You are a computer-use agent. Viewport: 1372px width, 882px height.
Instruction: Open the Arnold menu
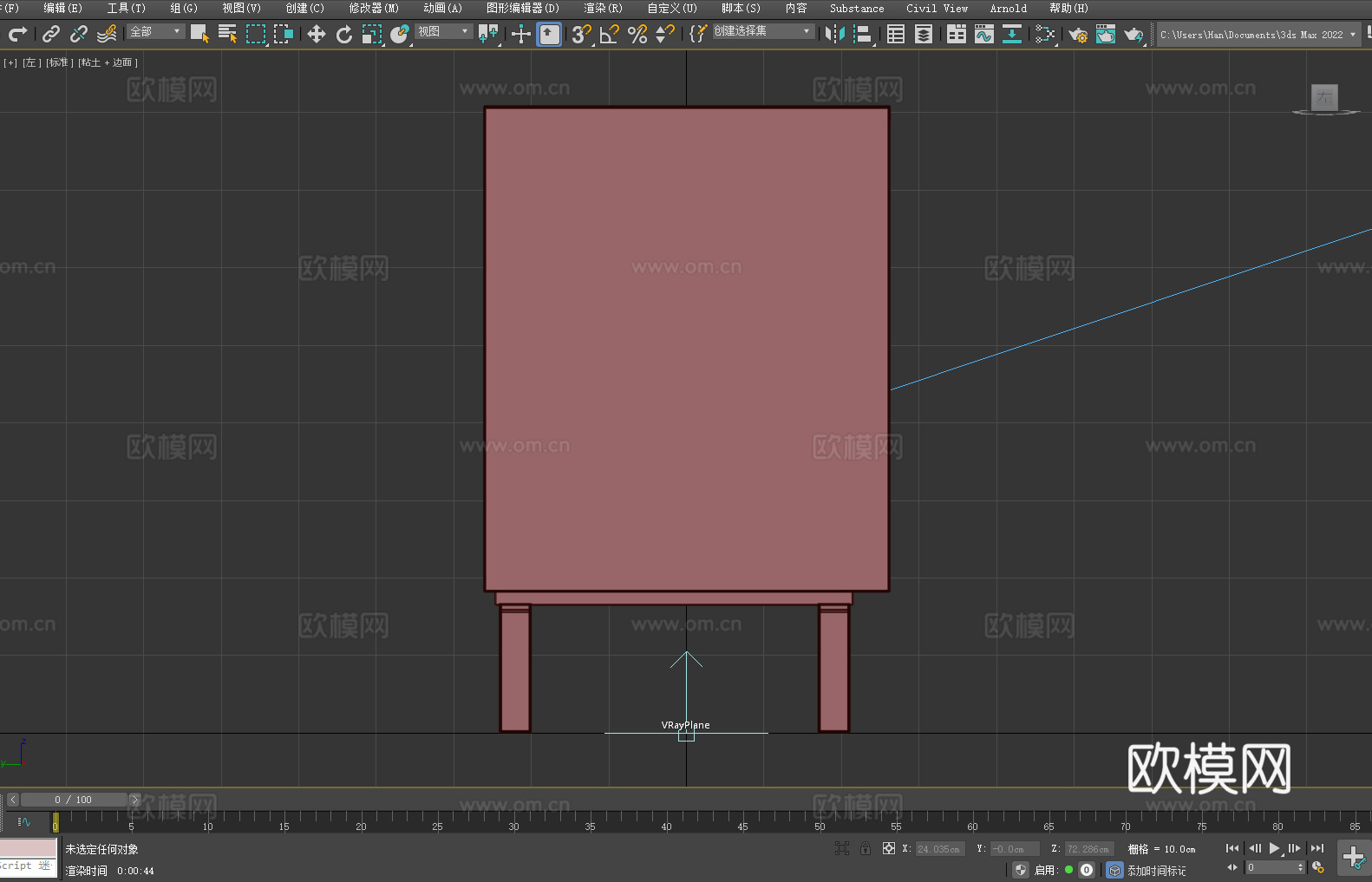click(x=1009, y=8)
